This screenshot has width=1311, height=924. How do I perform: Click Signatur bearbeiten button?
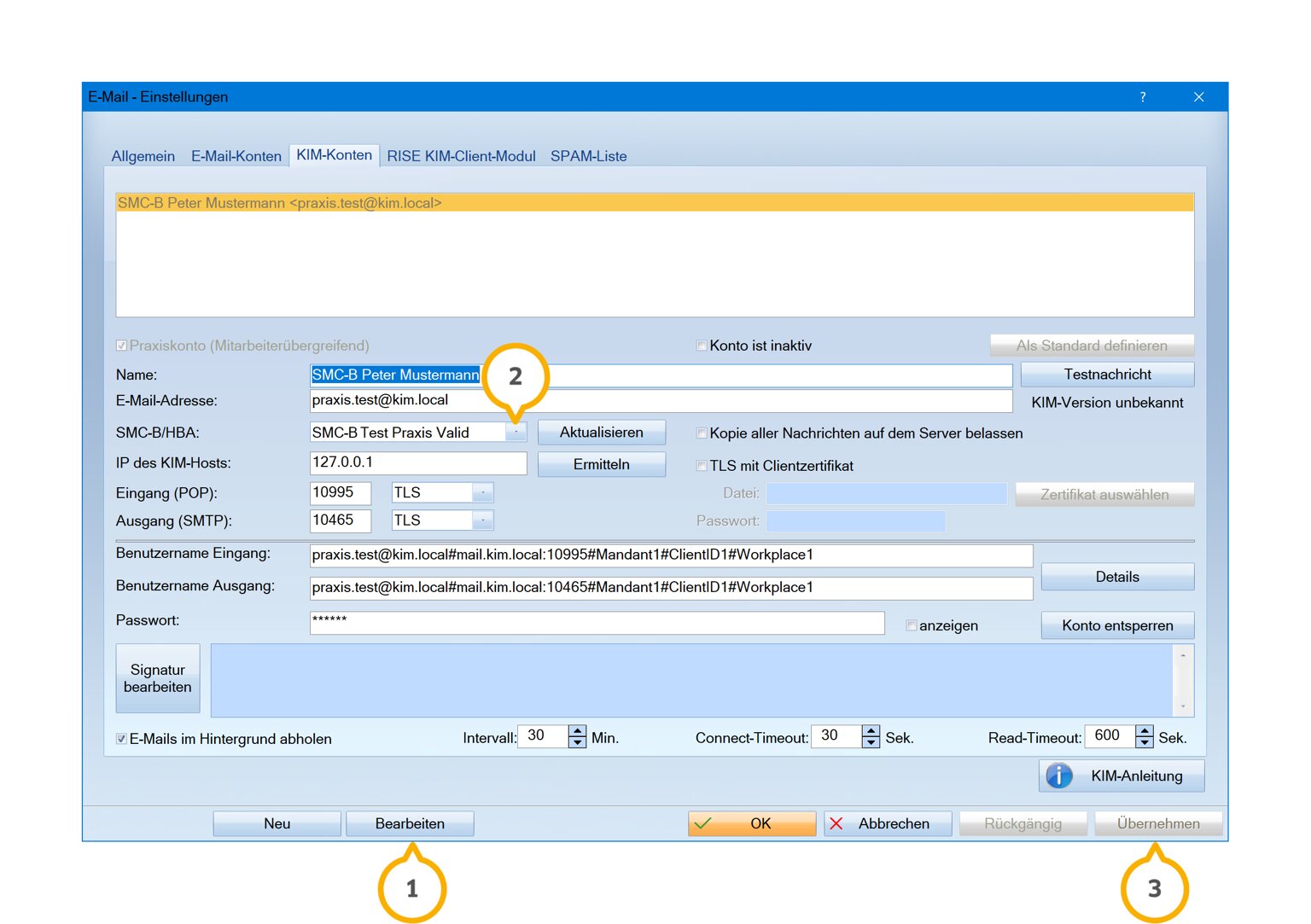pyautogui.click(x=158, y=678)
